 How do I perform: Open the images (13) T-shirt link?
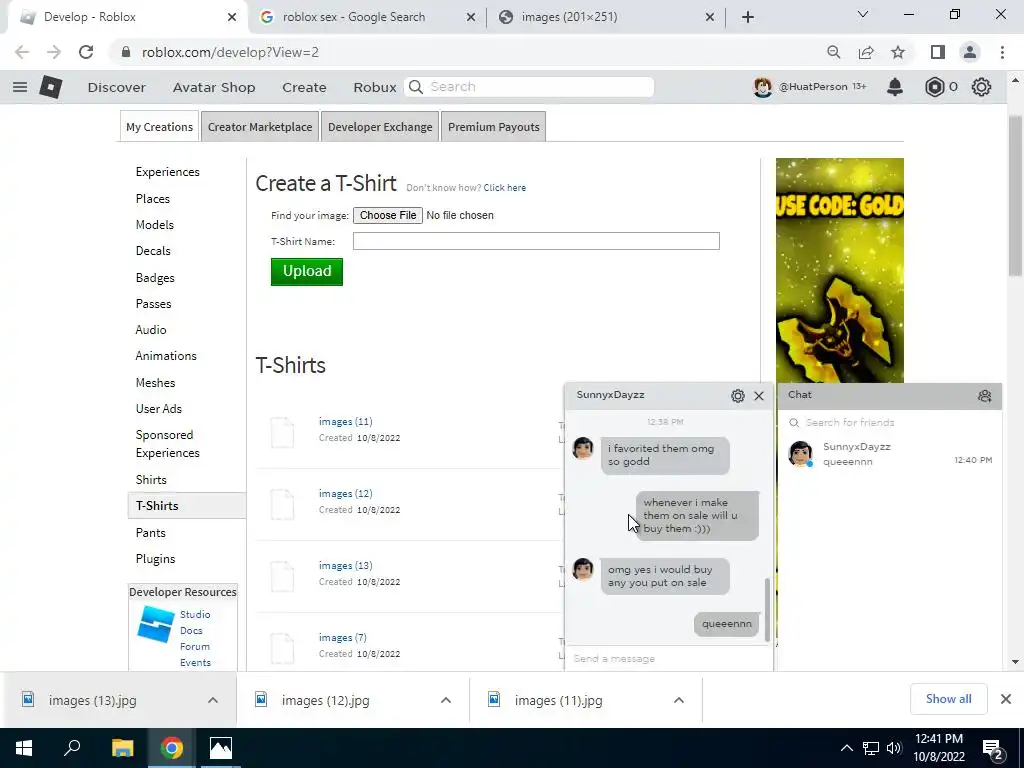[345, 566]
